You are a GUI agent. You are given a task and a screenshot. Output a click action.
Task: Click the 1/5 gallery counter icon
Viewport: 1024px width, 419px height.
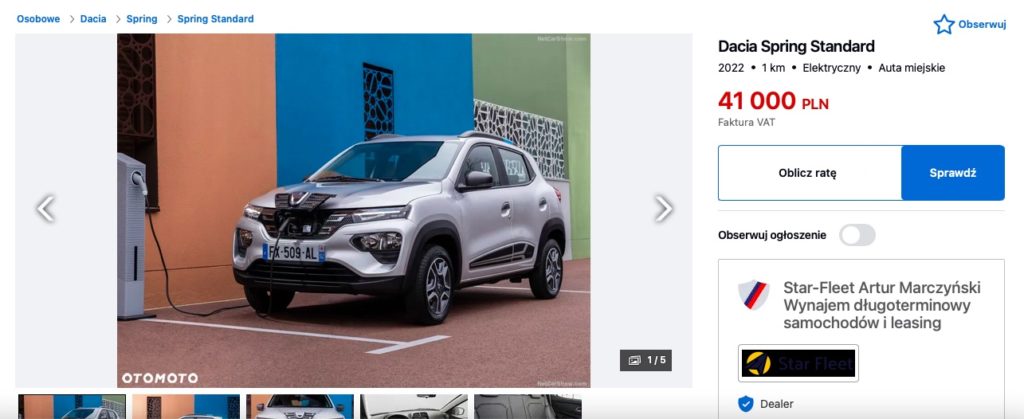[x=645, y=360]
